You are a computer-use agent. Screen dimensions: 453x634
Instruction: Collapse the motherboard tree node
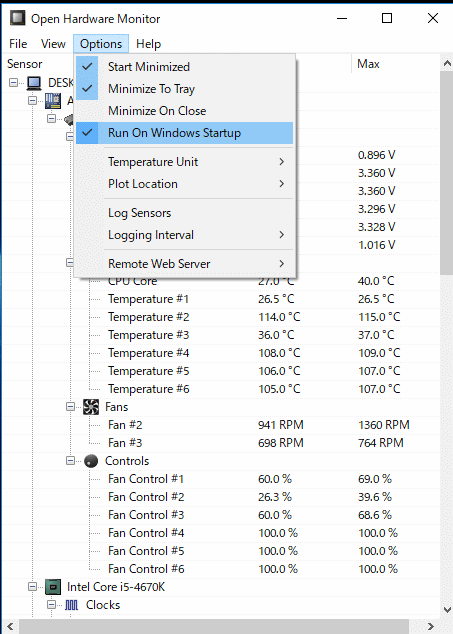[x=32, y=101]
